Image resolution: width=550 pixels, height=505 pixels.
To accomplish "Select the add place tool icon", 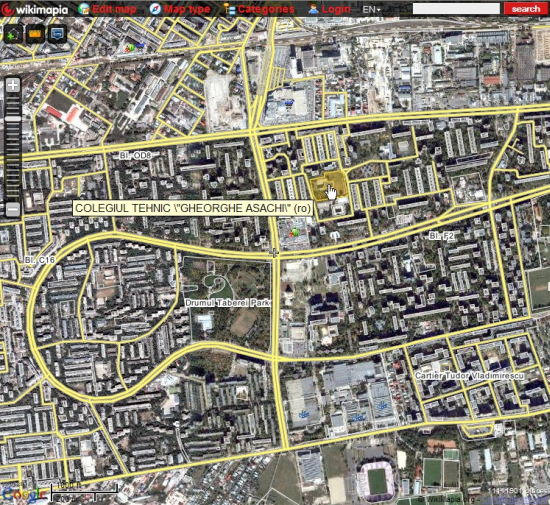I will pos(13,34).
